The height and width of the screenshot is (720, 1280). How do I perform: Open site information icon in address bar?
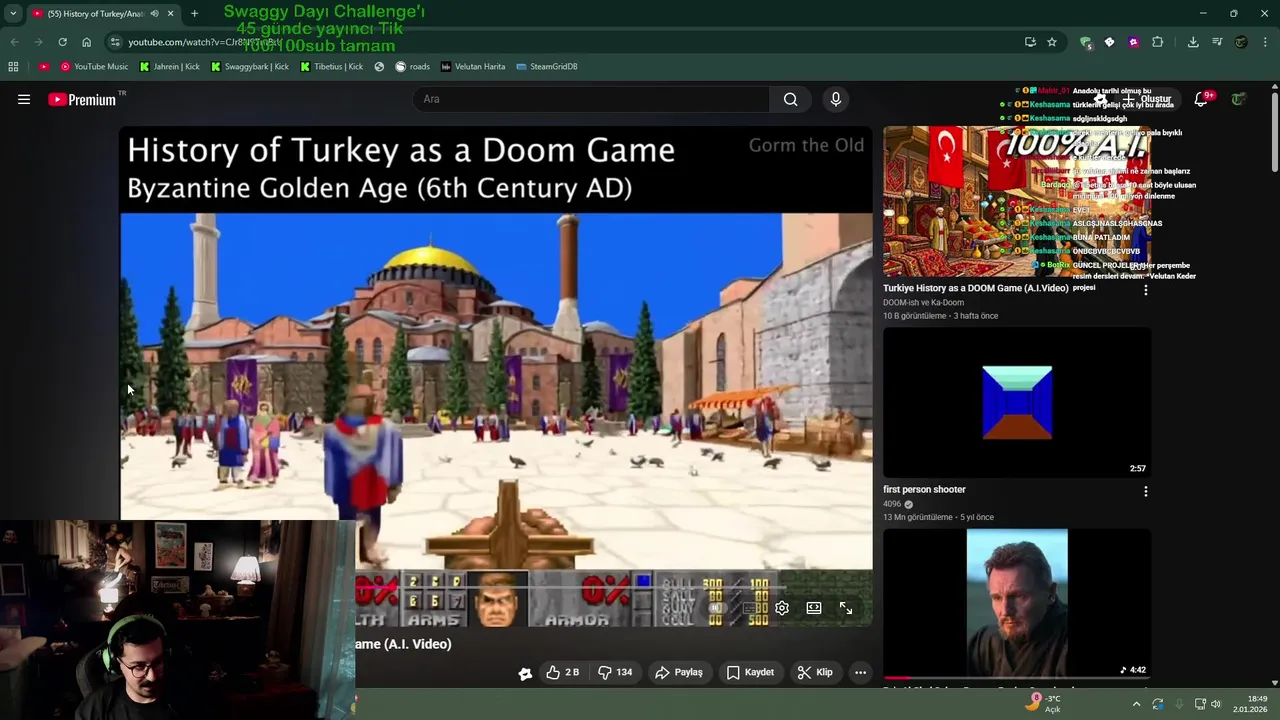(x=115, y=42)
